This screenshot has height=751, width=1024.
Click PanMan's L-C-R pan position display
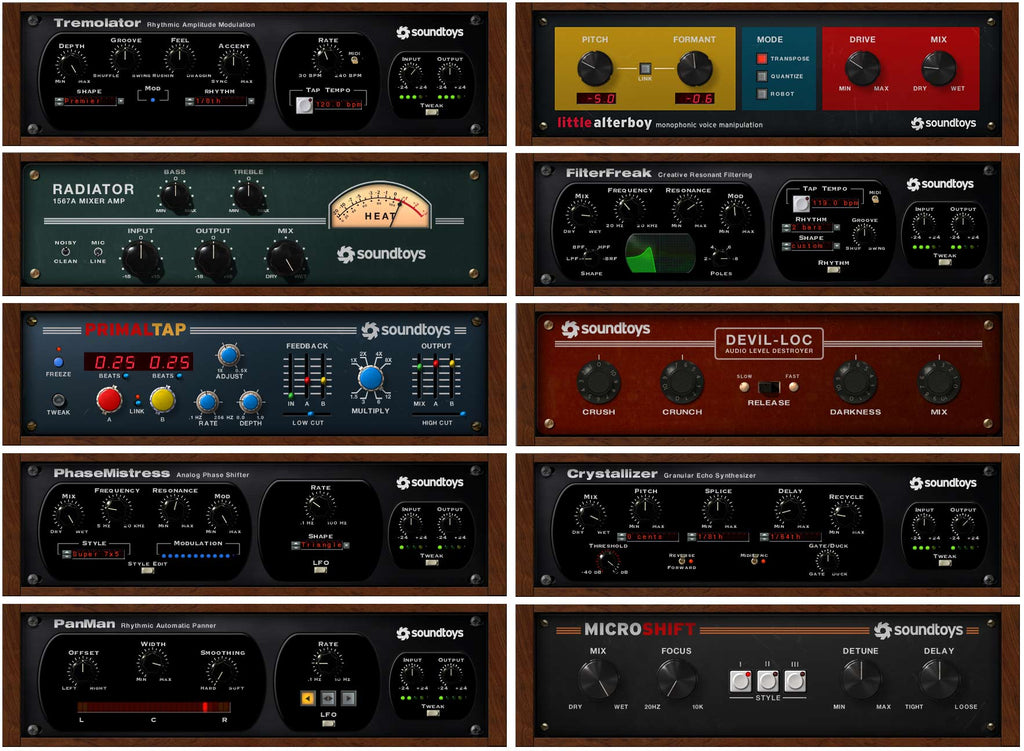(153, 707)
